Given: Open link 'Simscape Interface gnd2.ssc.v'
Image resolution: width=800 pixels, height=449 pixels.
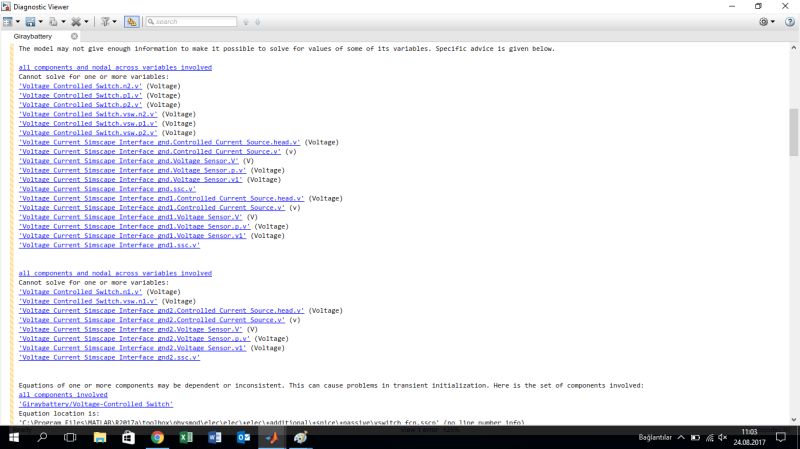Looking at the screenshot, I should click(110, 357).
